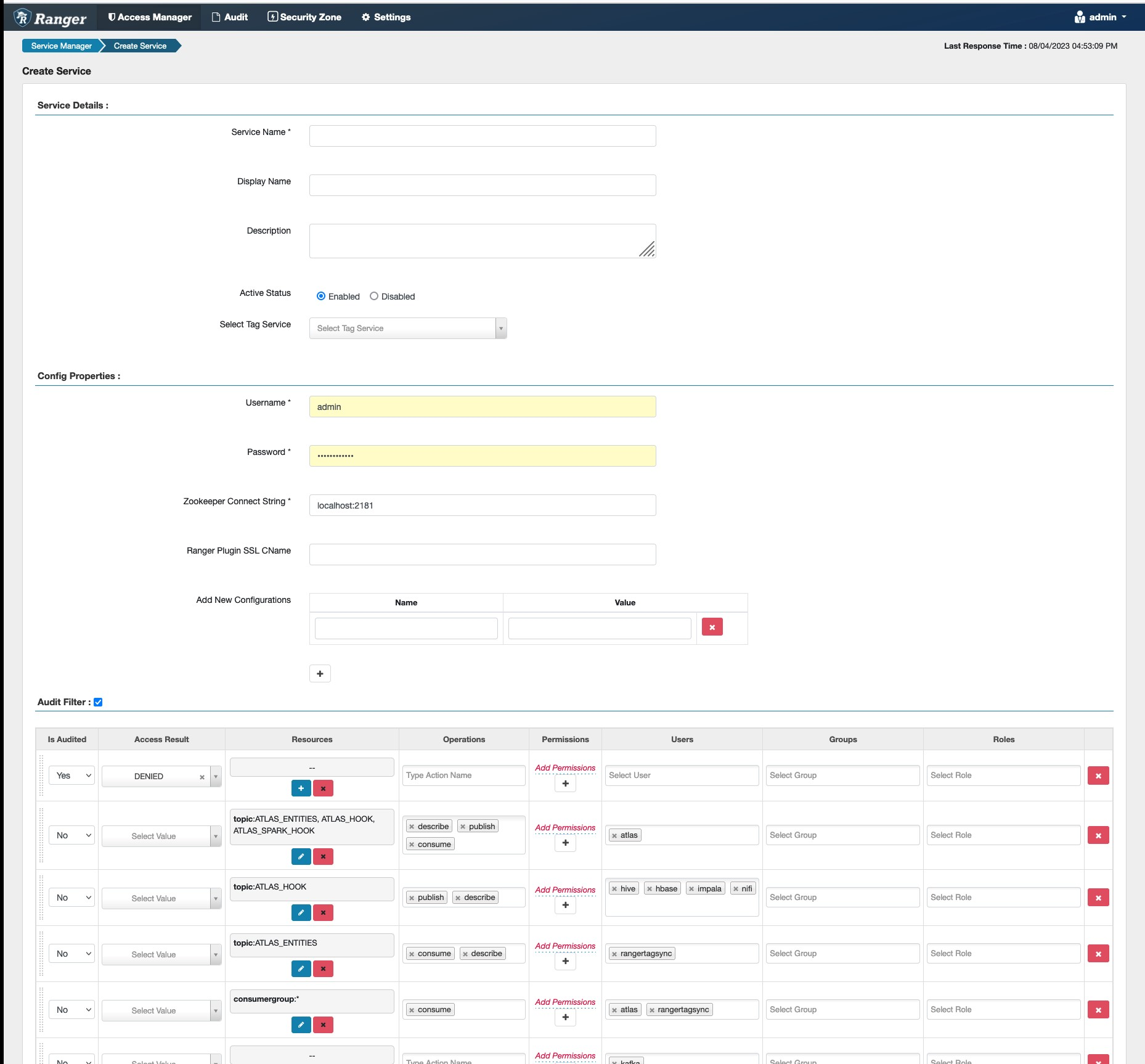Edit the consumergroup:* resource
The width and height of the screenshot is (1145, 1064).
(301, 1025)
